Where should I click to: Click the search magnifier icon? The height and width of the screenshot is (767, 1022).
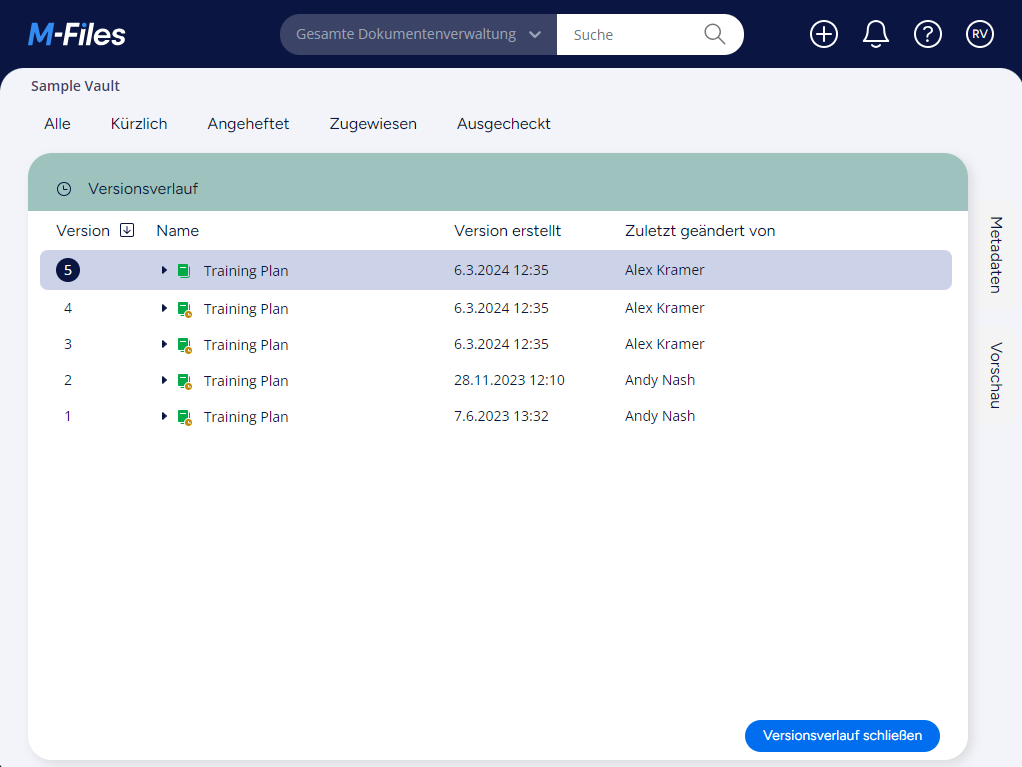click(x=714, y=35)
